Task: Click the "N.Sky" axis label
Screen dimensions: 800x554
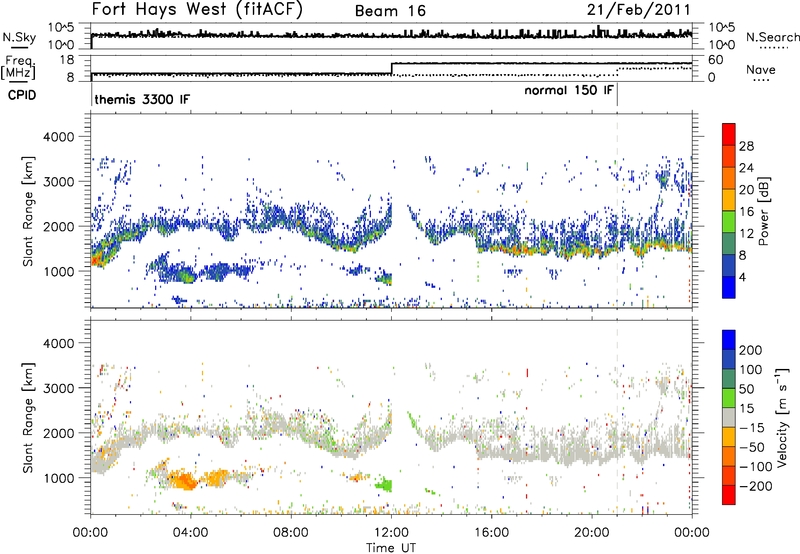Action: tap(19, 37)
